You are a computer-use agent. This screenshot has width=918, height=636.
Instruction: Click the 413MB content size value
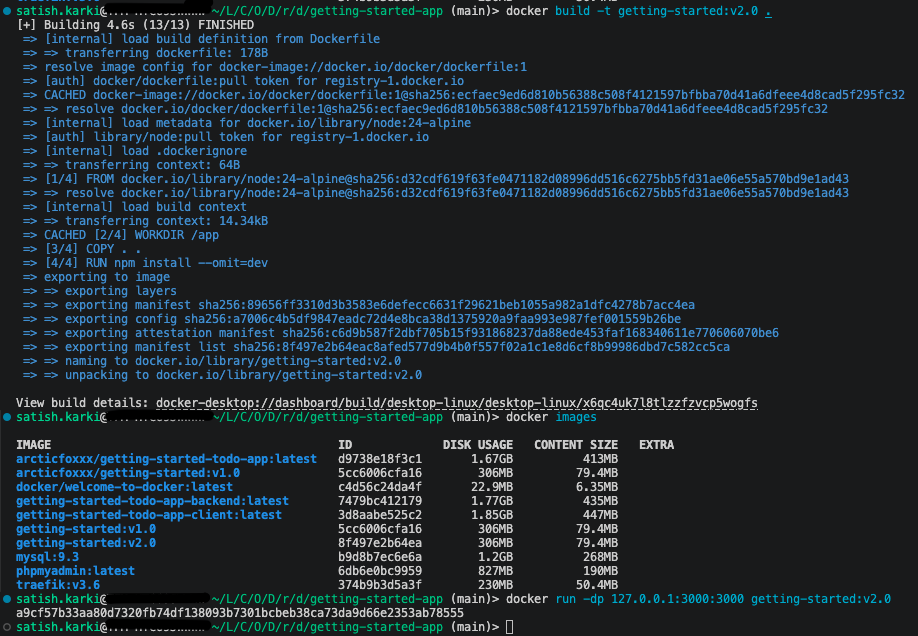(600, 459)
